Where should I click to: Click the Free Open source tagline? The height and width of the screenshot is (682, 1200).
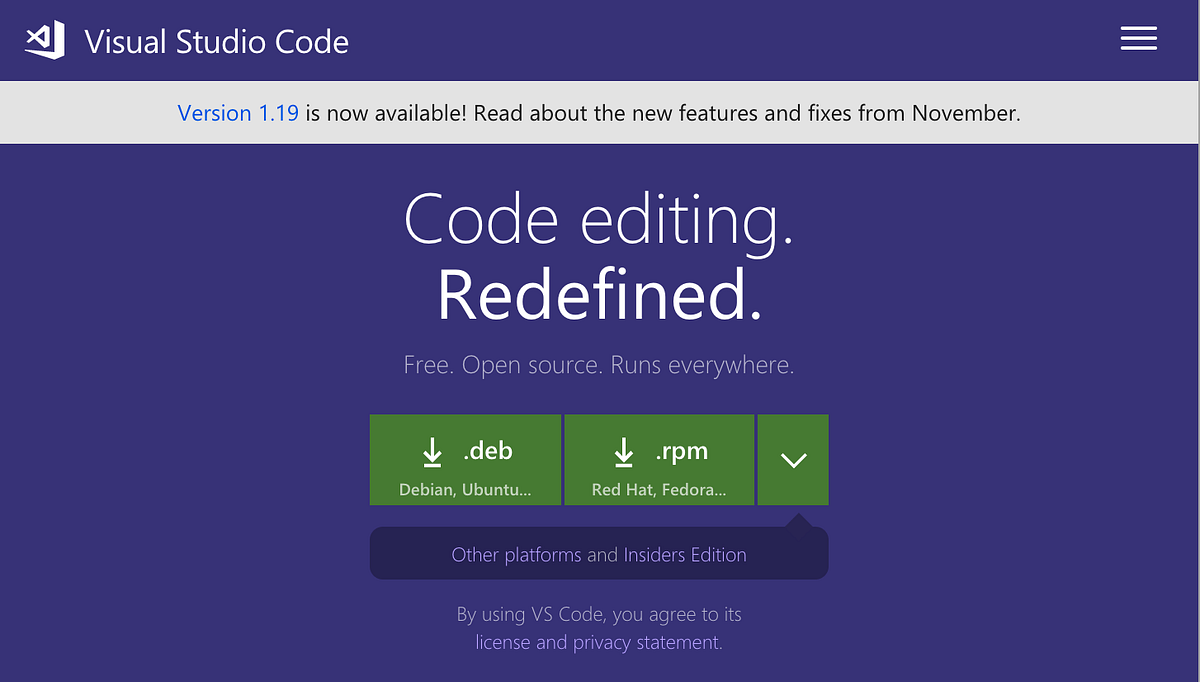599,364
